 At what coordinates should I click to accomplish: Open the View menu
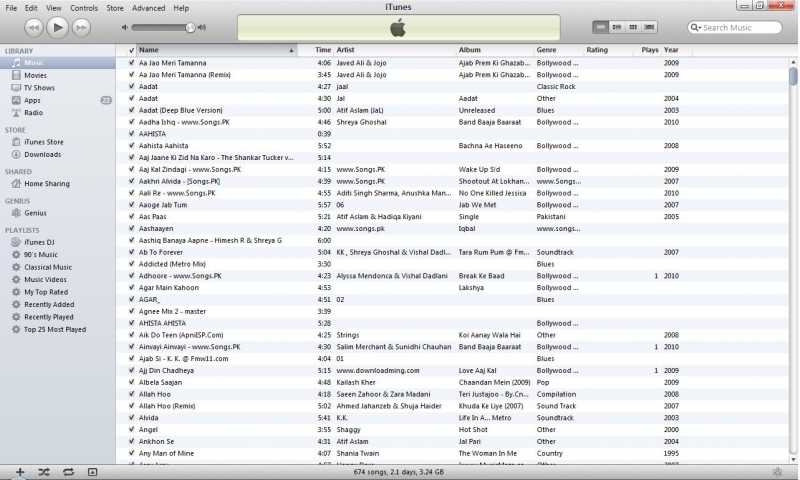pyautogui.click(x=54, y=8)
